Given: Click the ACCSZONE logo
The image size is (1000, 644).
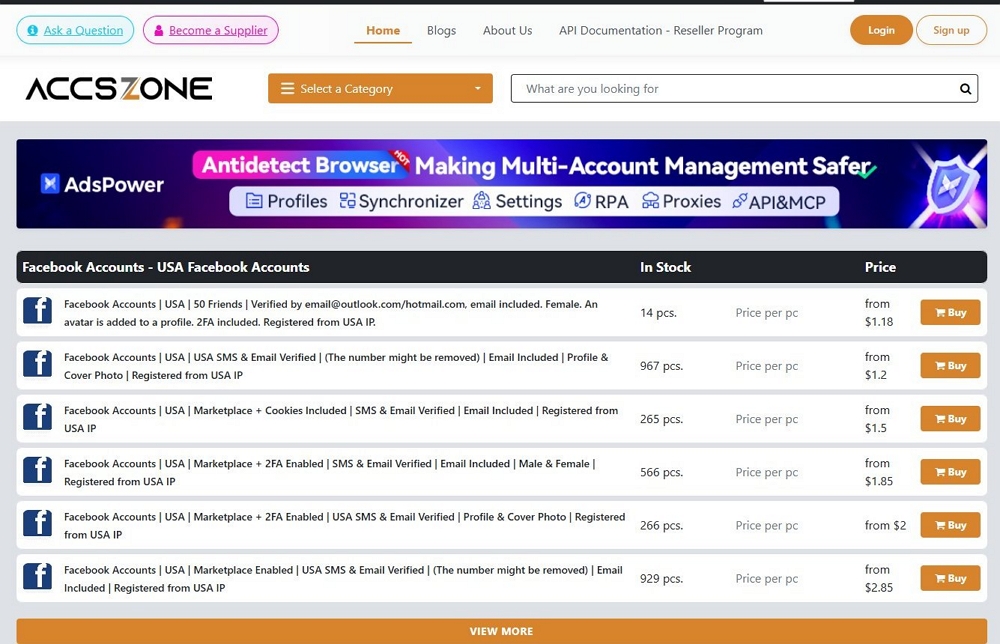Looking at the screenshot, I should point(119,89).
